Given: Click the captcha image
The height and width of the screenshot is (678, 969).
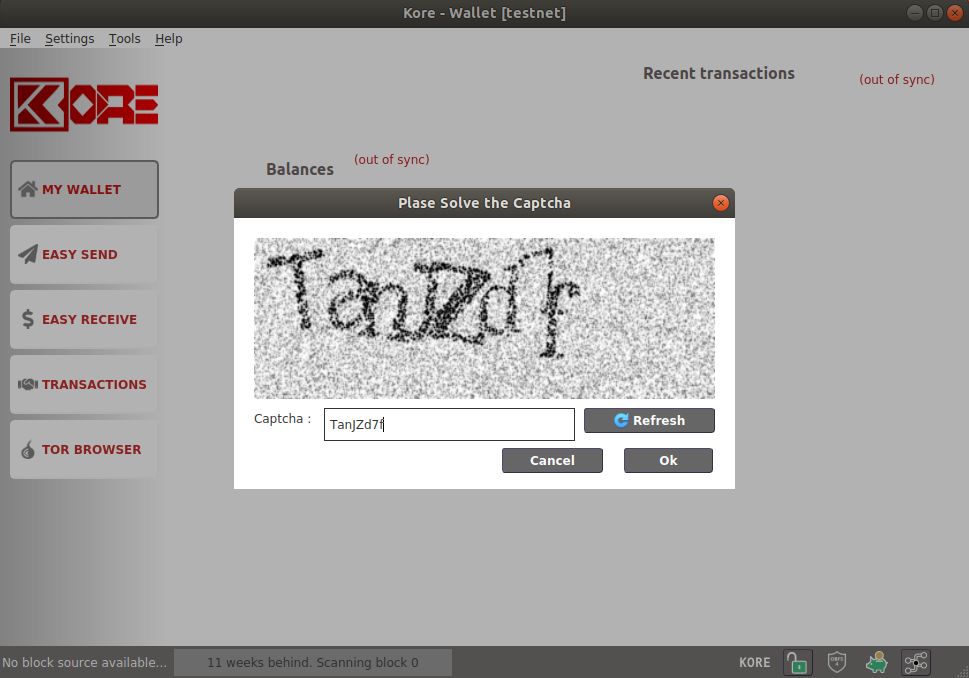Looking at the screenshot, I should click(484, 318).
